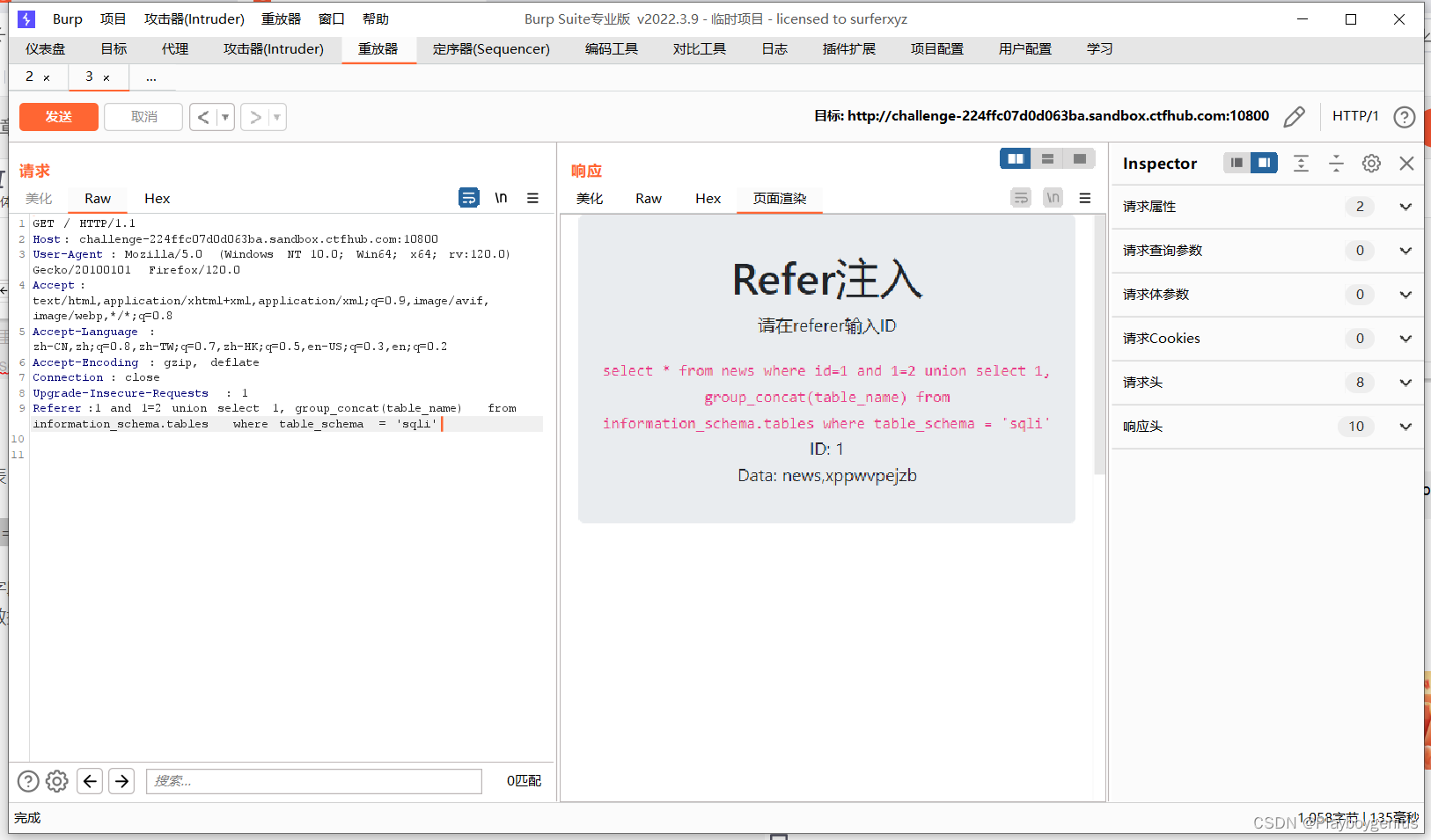Close Repeater tab 2
This screenshot has width=1431, height=840.
click(47, 78)
